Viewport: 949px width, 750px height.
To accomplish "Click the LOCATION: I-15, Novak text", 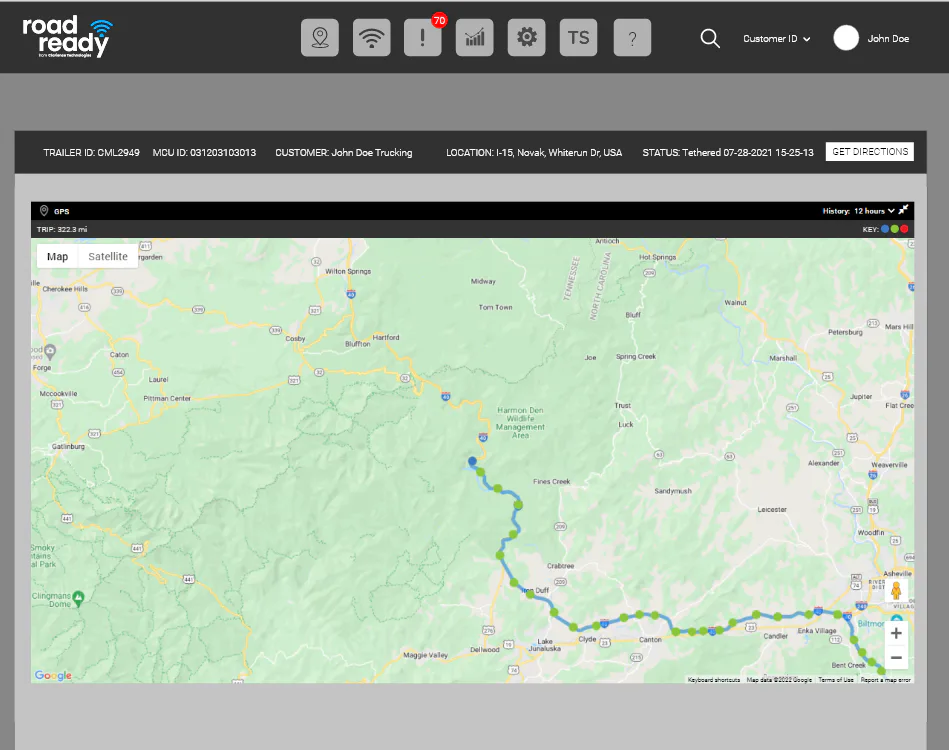I will 534,153.
